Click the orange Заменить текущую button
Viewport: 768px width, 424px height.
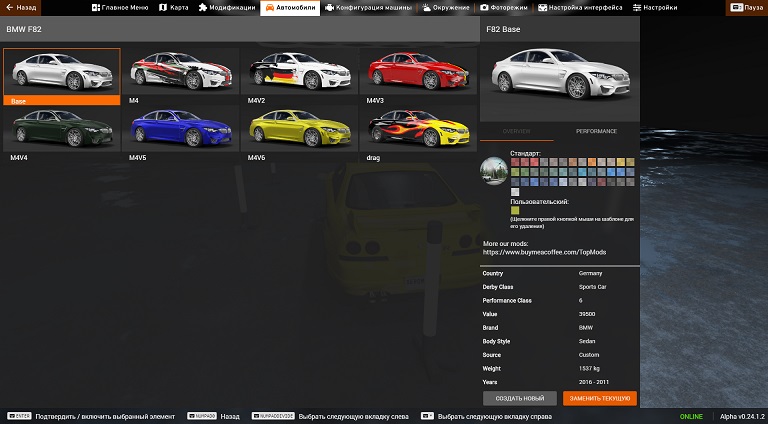pos(599,397)
